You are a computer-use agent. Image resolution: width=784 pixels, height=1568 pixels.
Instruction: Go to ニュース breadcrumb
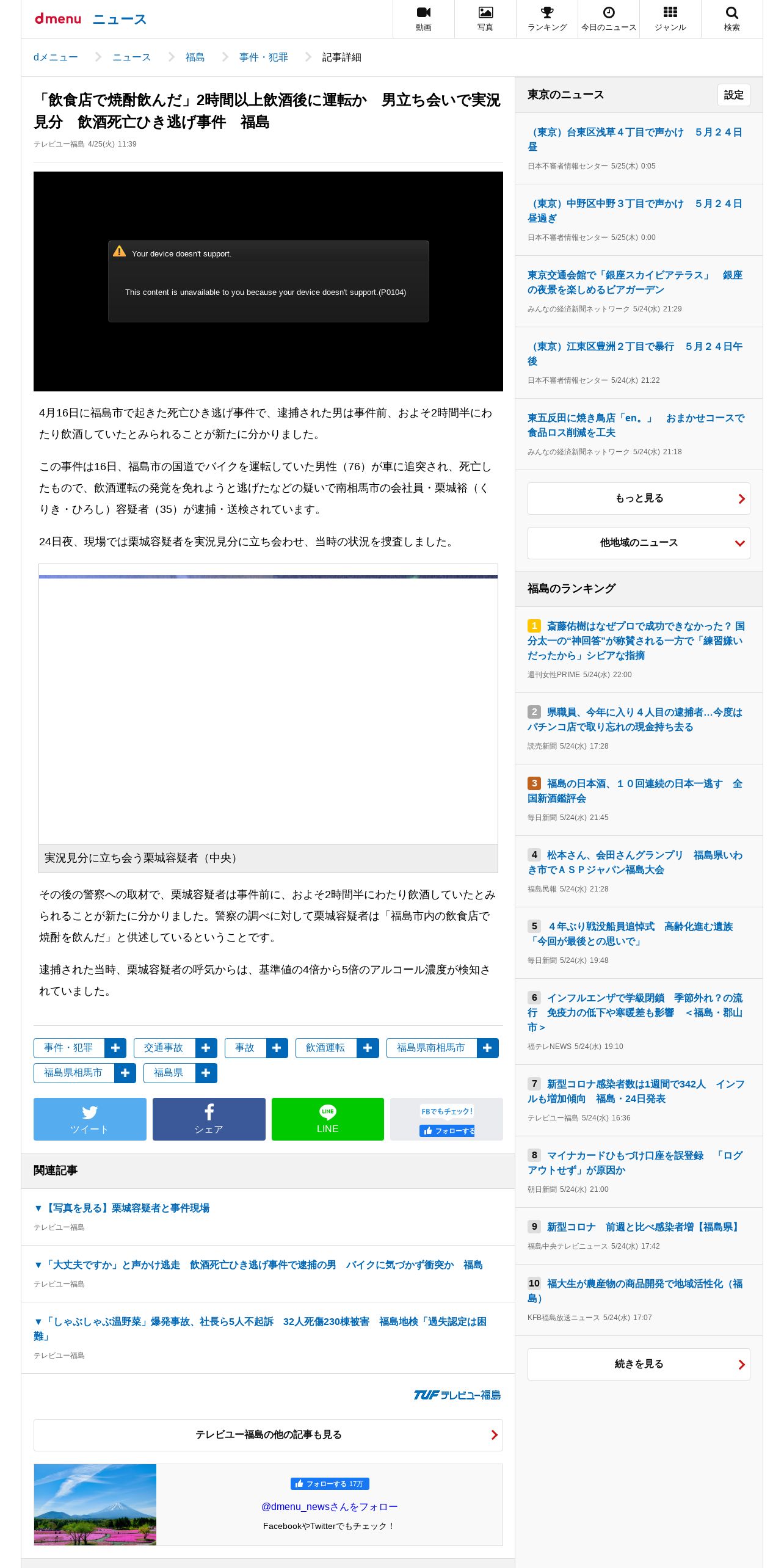point(131,57)
